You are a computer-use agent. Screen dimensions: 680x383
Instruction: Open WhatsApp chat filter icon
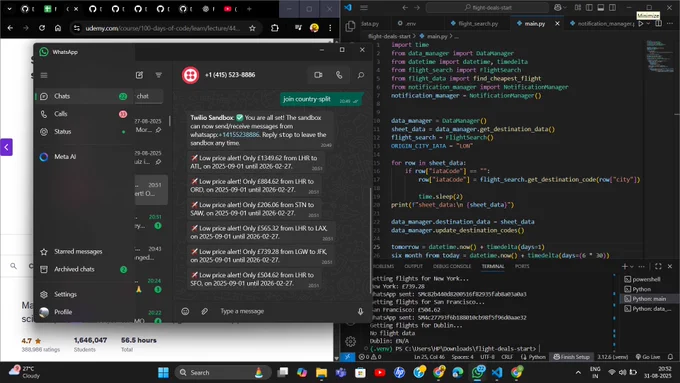click(x=159, y=75)
